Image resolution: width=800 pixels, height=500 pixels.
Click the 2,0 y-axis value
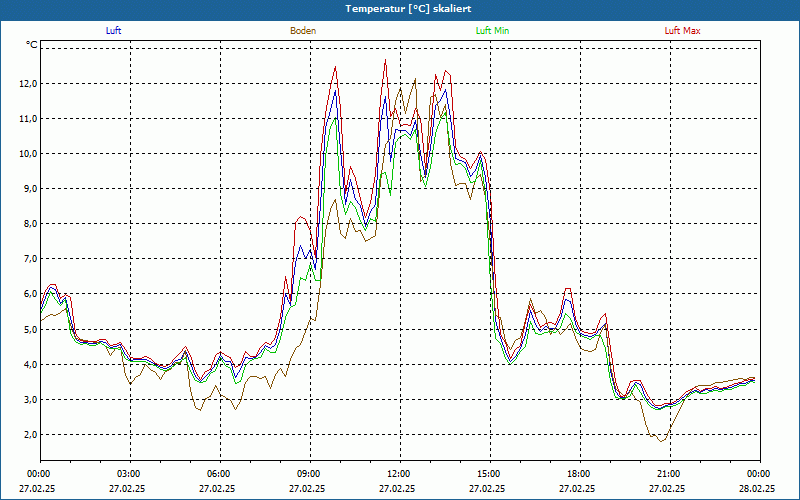[31, 435]
